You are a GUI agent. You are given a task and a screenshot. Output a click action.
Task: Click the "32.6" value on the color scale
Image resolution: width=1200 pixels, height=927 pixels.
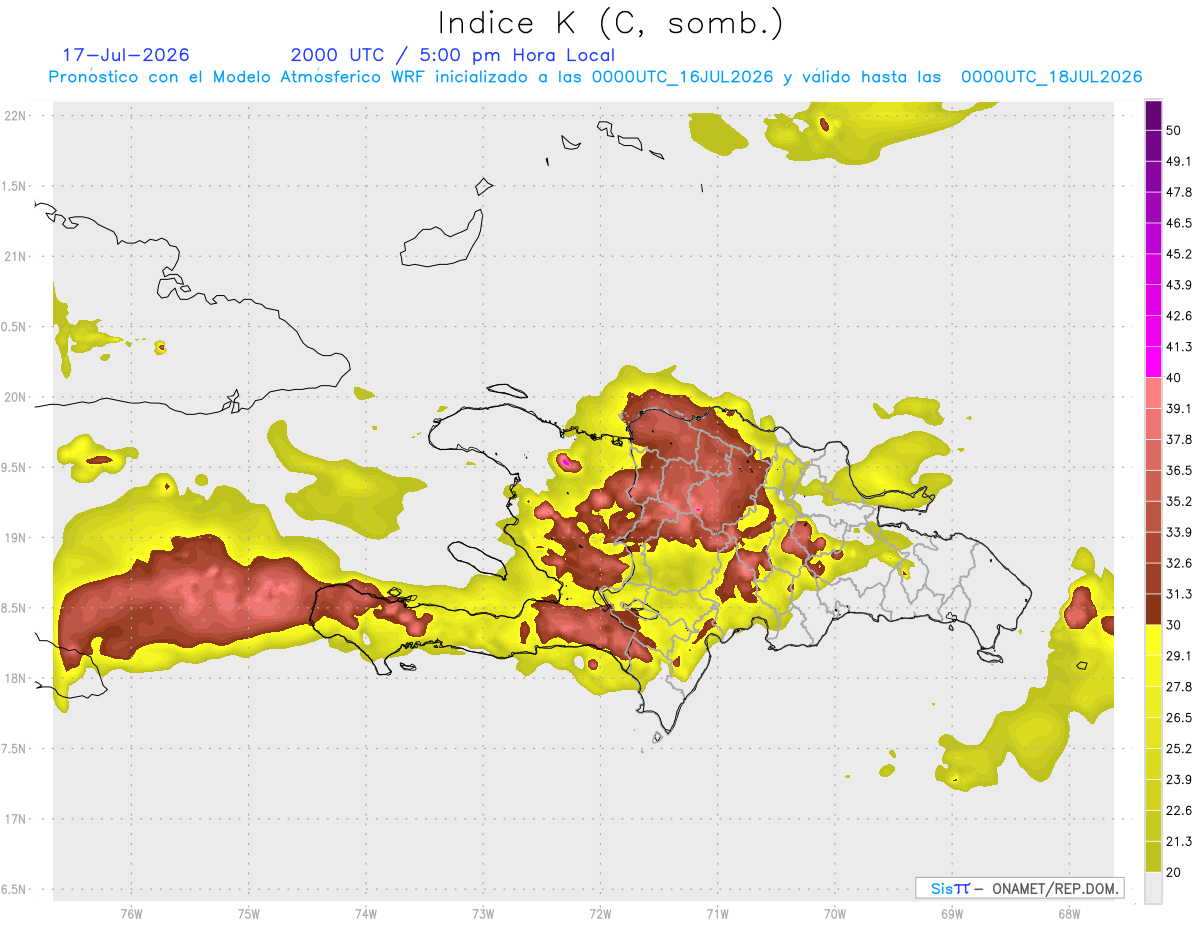1178,563
